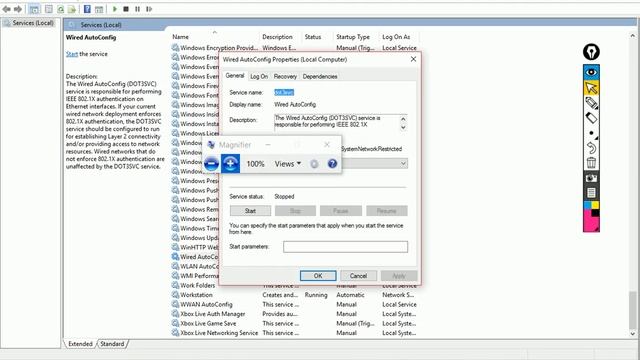The height and width of the screenshot is (360, 640).
Task: Click Description box scroll down arrow
Action: [403, 127]
